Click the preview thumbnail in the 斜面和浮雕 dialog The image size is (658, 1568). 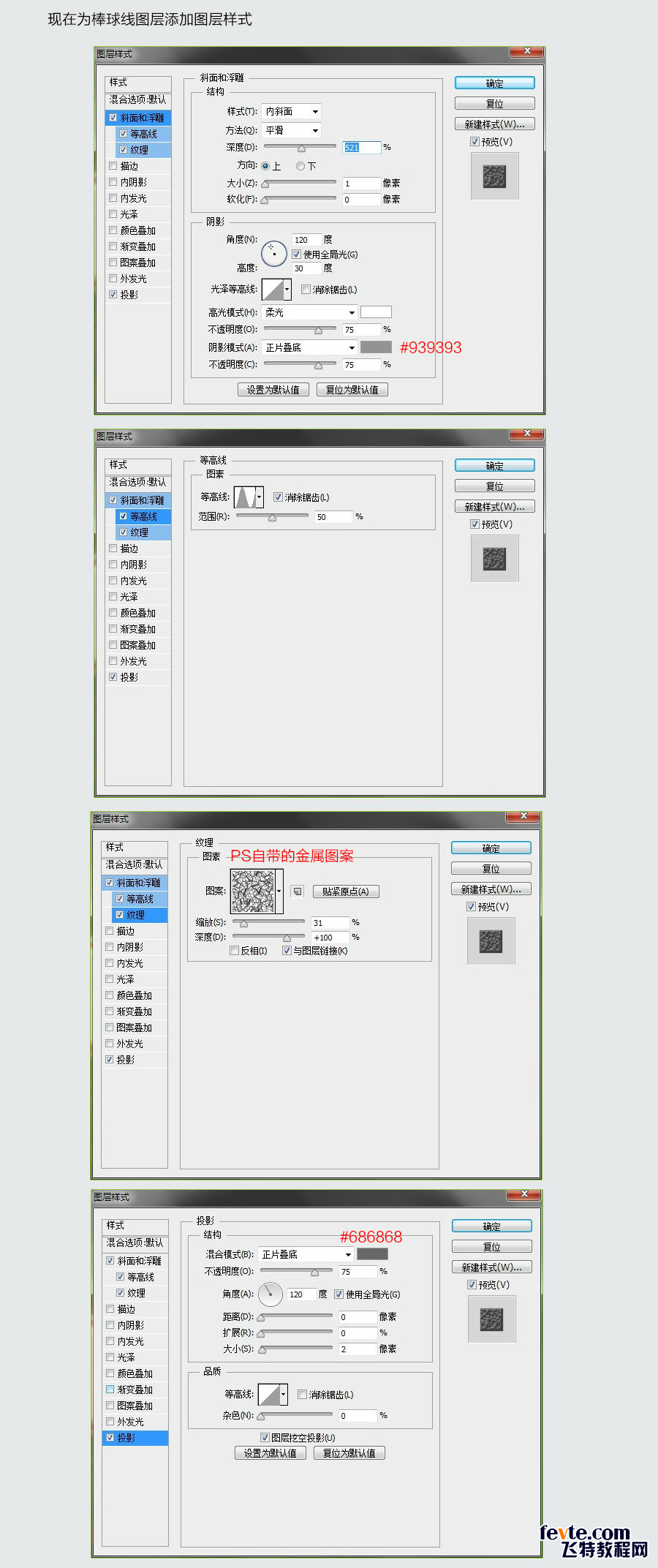click(x=495, y=176)
